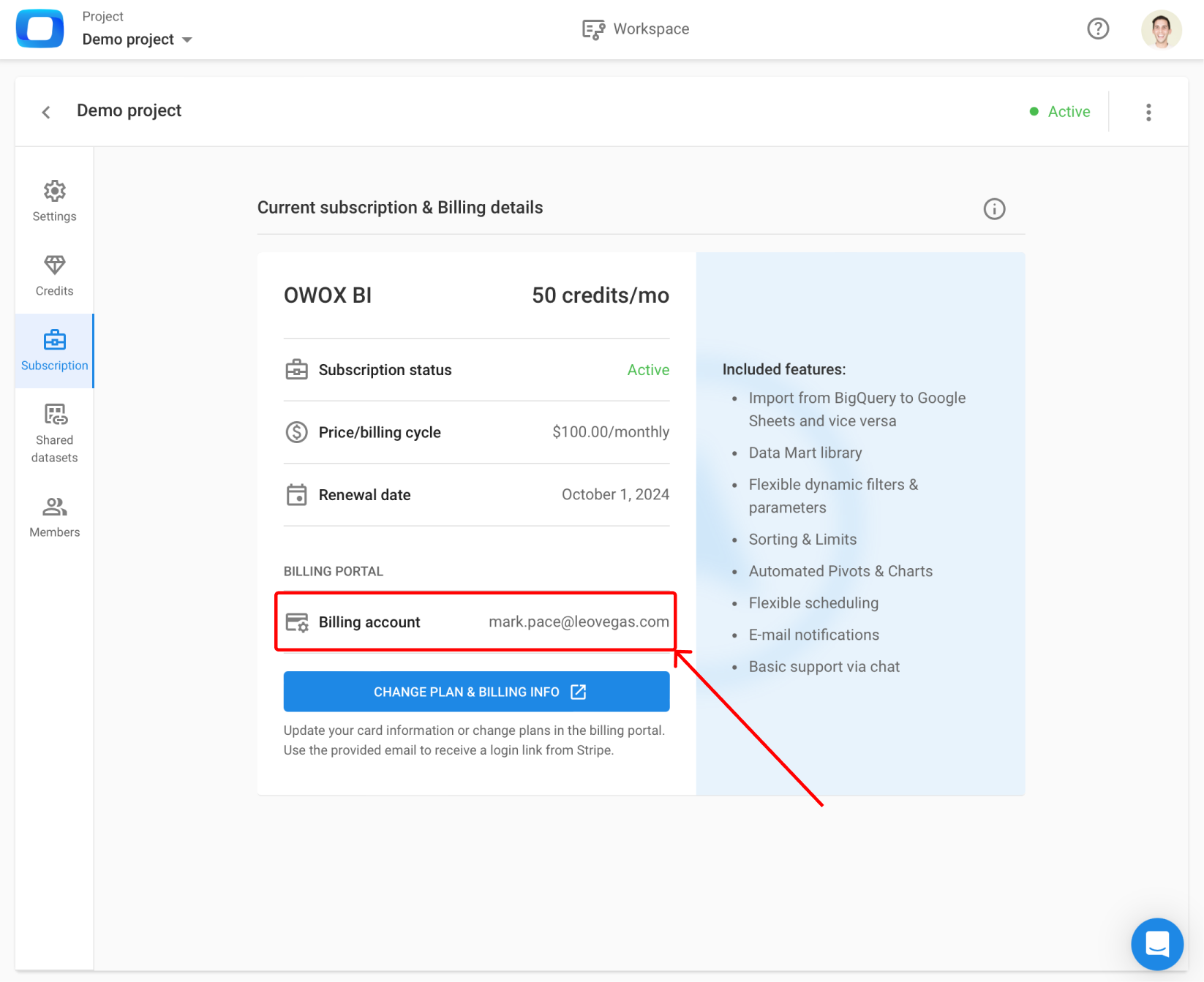Click the Stripe login link instruction text
Image resolution: width=1204 pixels, height=982 pixels.
click(x=449, y=750)
